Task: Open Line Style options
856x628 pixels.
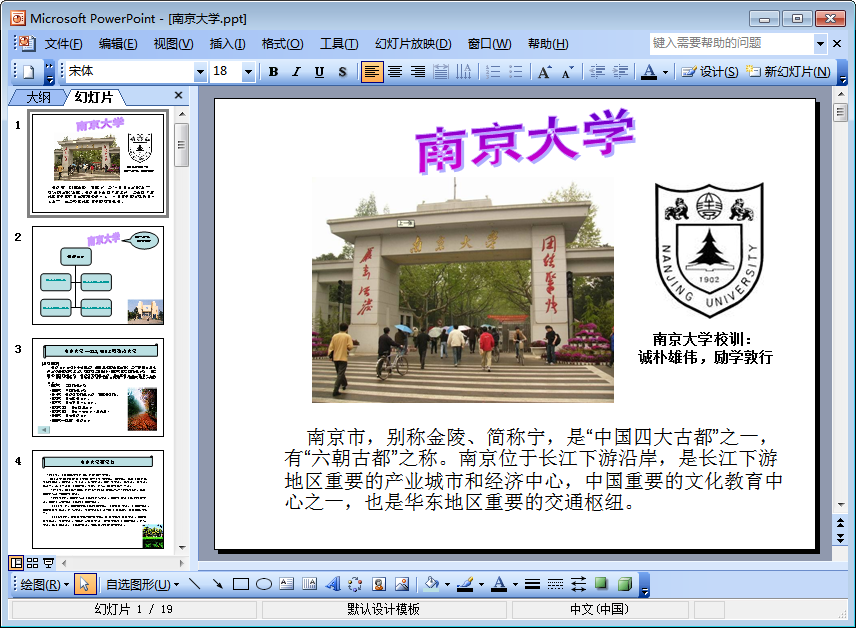Action: pyautogui.click(x=532, y=585)
